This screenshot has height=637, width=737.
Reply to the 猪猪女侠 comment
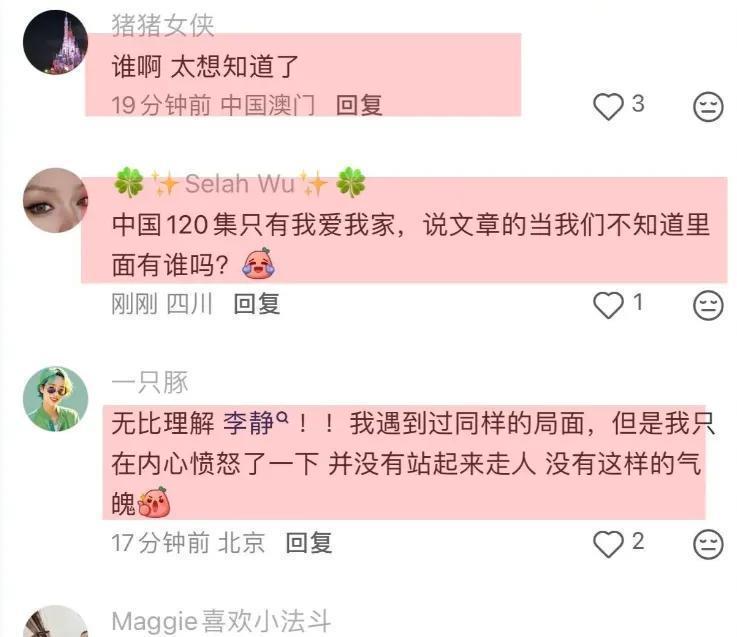359,104
